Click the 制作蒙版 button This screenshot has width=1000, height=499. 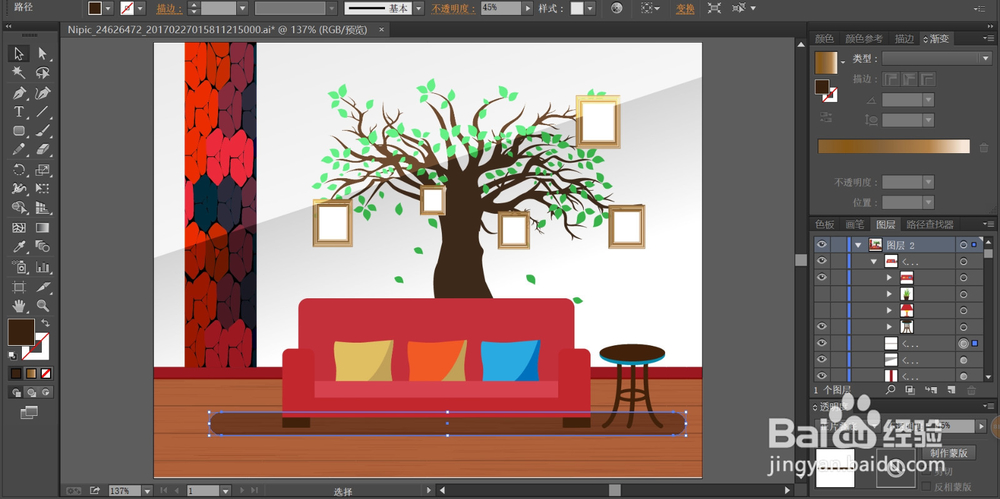pyautogui.click(x=948, y=452)
